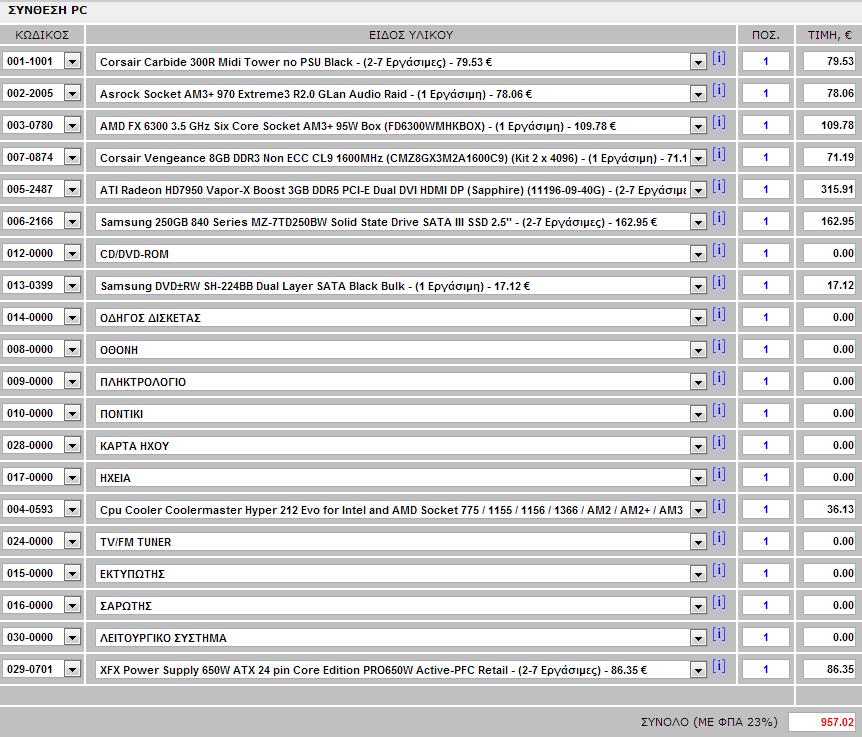The width and height of the screenshot is (862, 737).
Task: Select quantity field on ΣΑΡΩΤΗΣ row
Action: 766,605
